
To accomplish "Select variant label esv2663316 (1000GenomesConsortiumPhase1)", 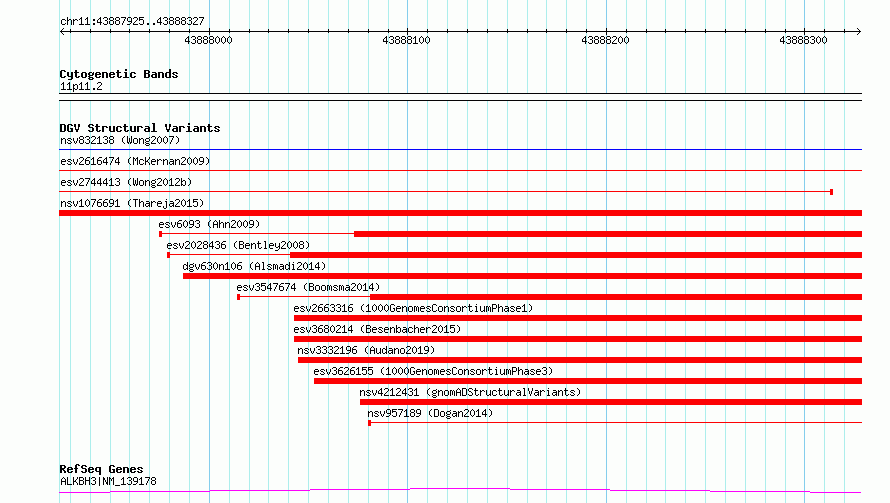I will 413,308.
